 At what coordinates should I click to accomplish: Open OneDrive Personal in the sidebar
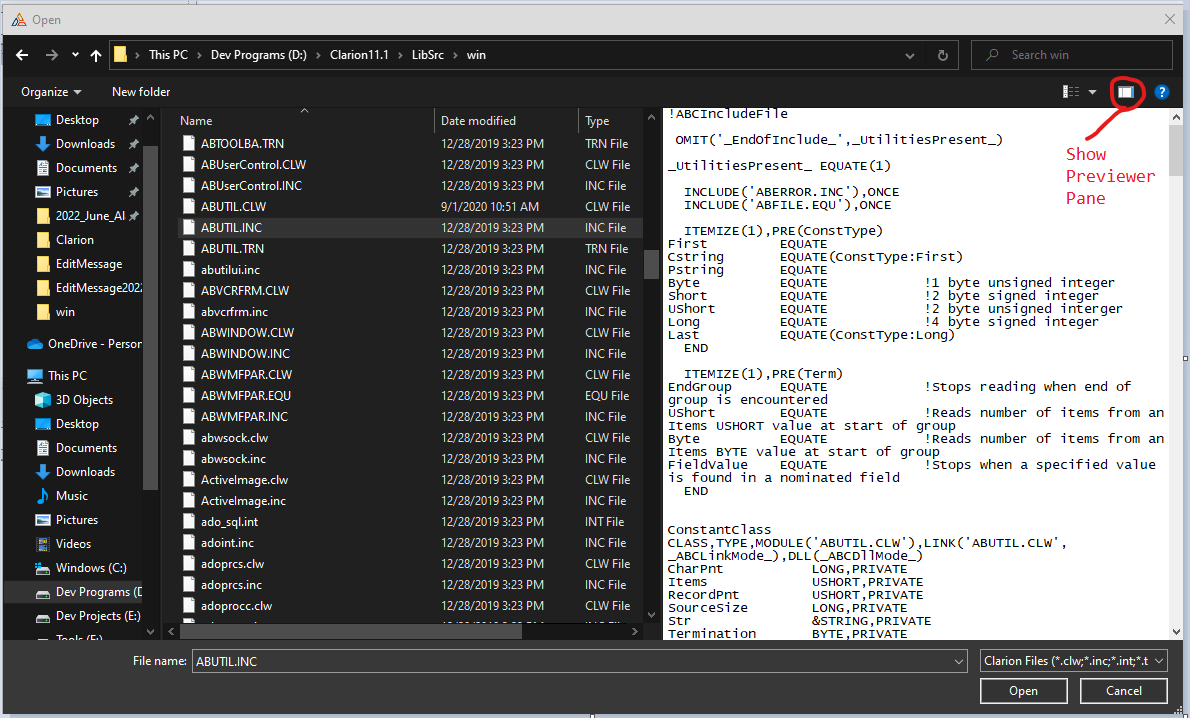pyautogui.click(x=94, y=344)
